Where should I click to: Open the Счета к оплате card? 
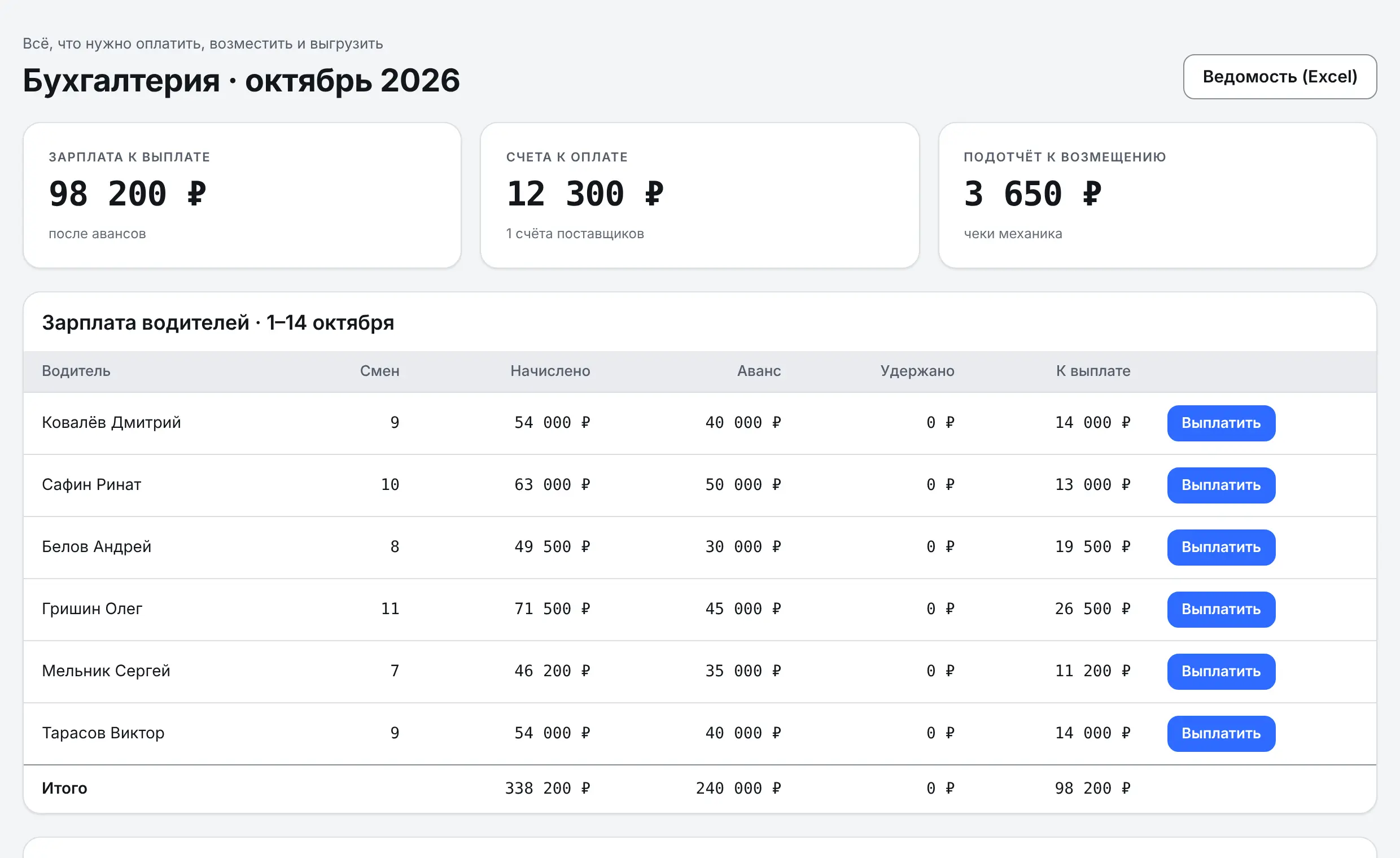point(699,195)
